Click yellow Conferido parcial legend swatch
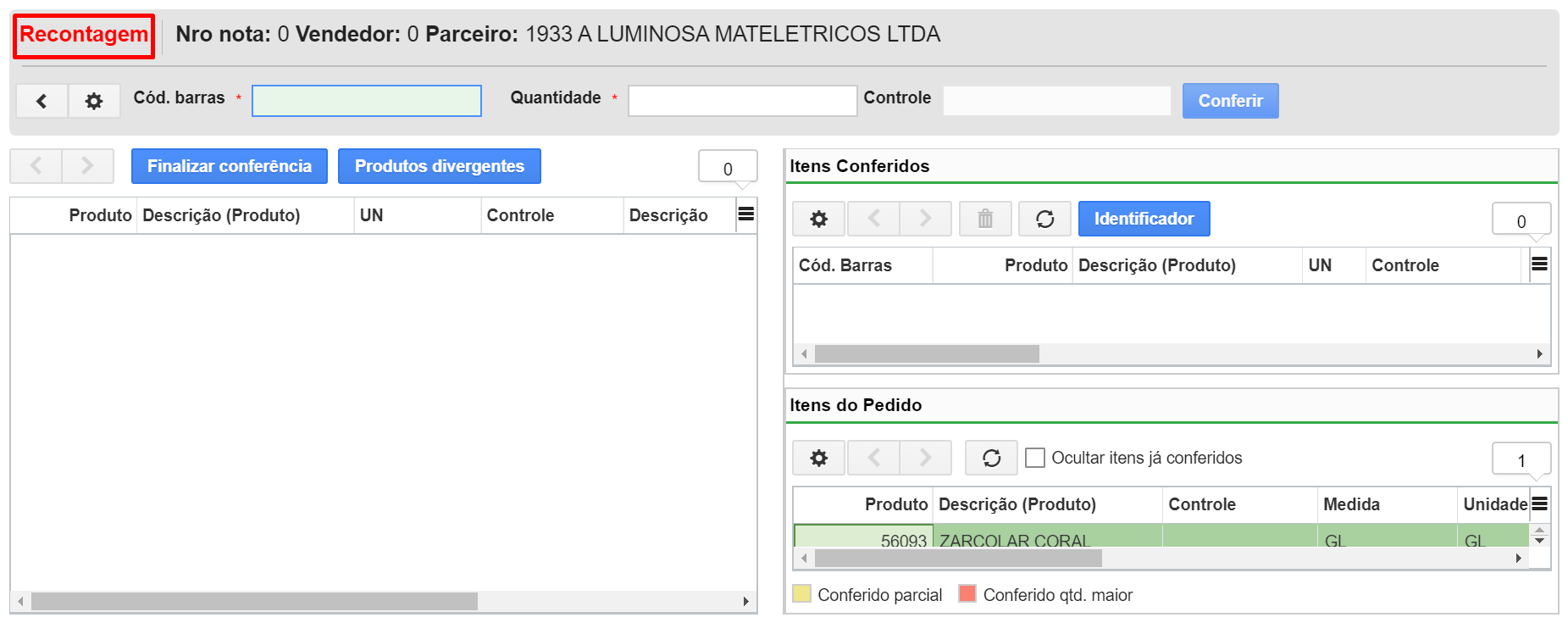The image size is (1568, 623). [x=801, y=593]
